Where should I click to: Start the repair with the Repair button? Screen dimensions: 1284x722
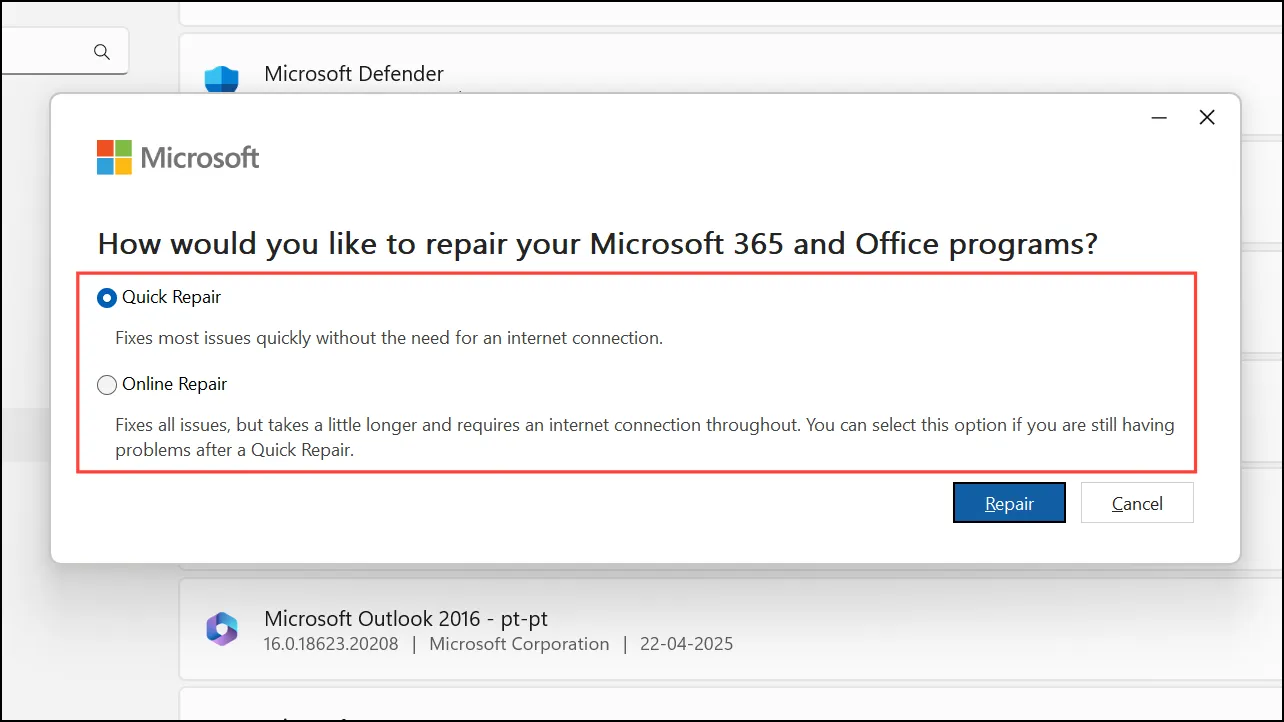pyautogui.click(x=1009, y=503)
